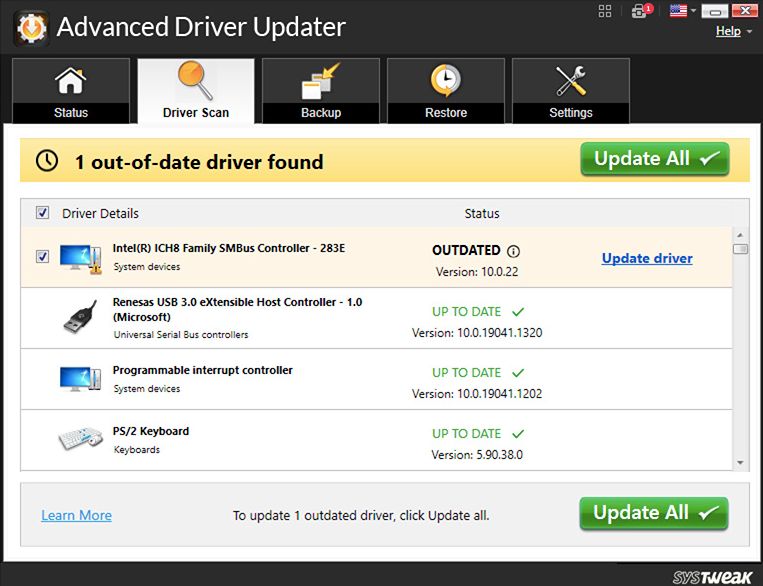Click the Status column header
This screenshot has width=763, height=586.
coord(482,214)
